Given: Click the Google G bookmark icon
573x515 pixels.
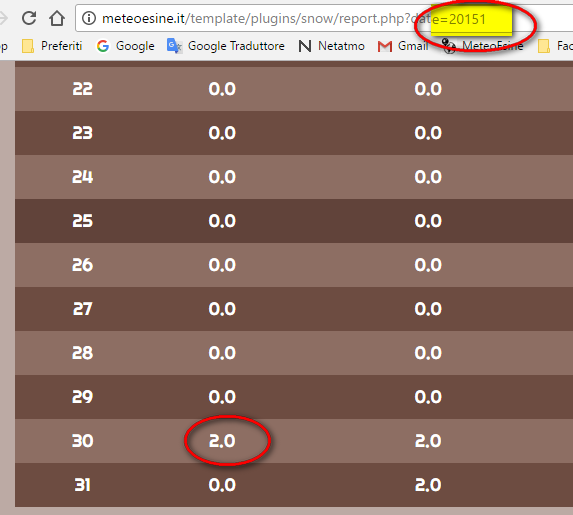Looking at the screenshot, I should tap(103, 46).
